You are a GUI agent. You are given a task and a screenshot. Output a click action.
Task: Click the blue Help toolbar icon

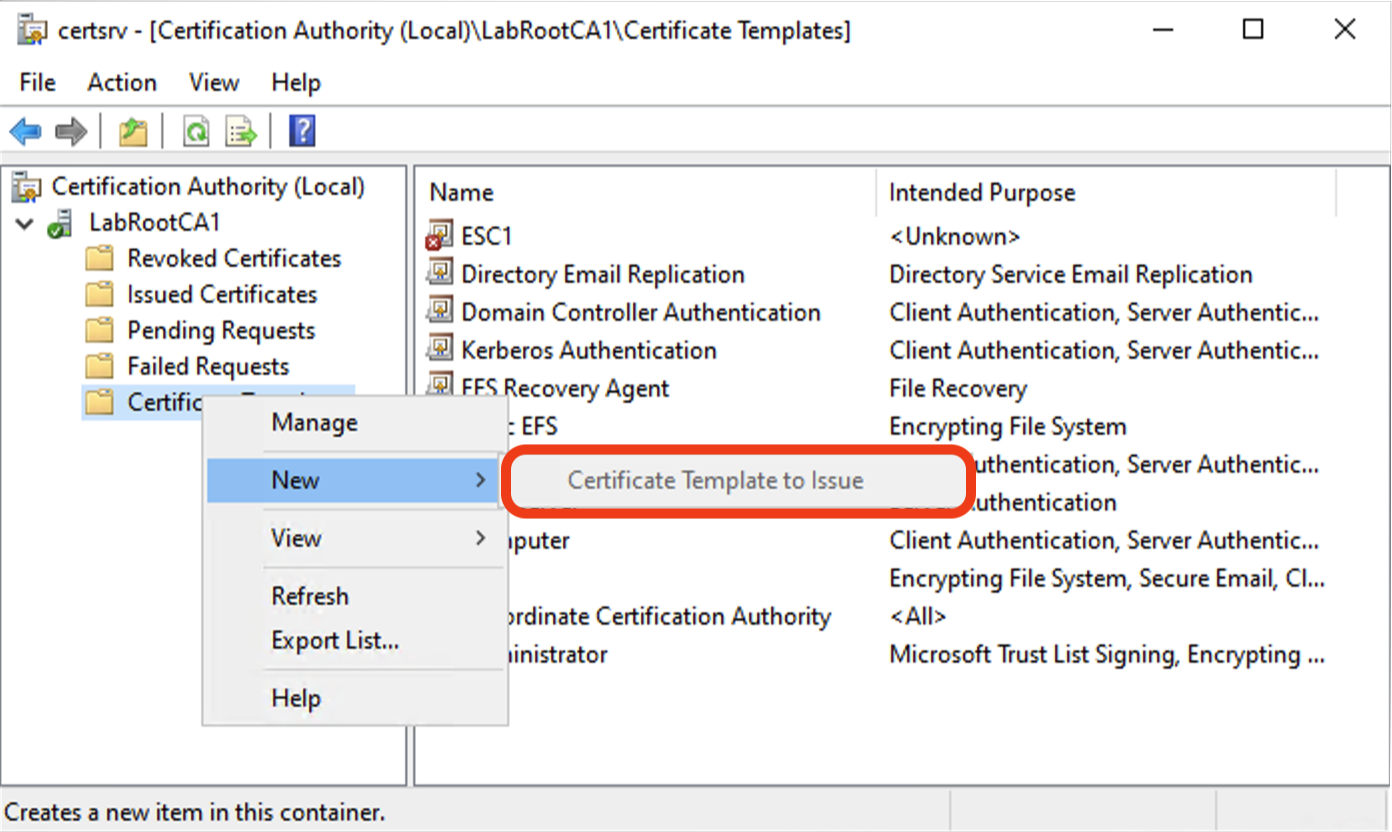302,131
